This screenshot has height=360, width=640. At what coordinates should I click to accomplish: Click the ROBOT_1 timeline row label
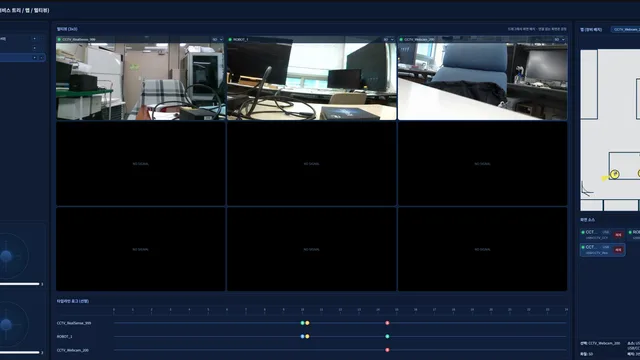64,337
